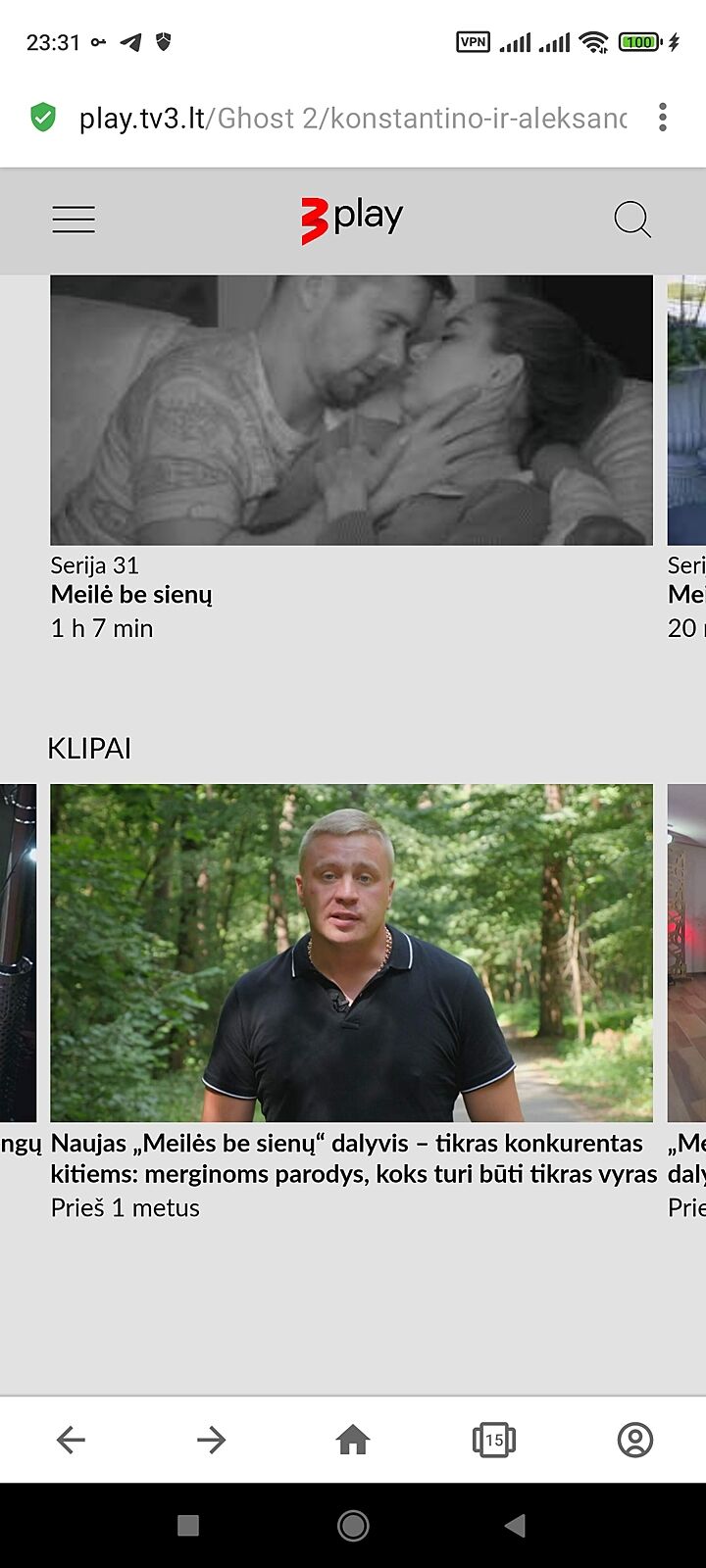This screenshot has width=706, height=1568.
Task: Go forward with browser forward arrow
Action: [211, 1440]
